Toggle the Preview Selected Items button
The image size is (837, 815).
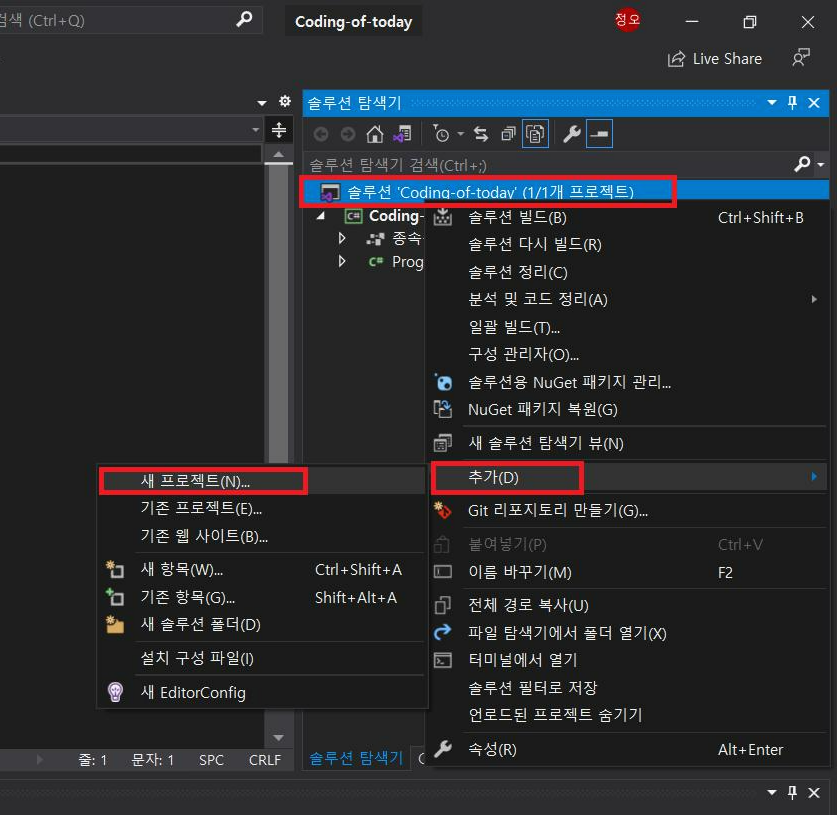[599, 134]
